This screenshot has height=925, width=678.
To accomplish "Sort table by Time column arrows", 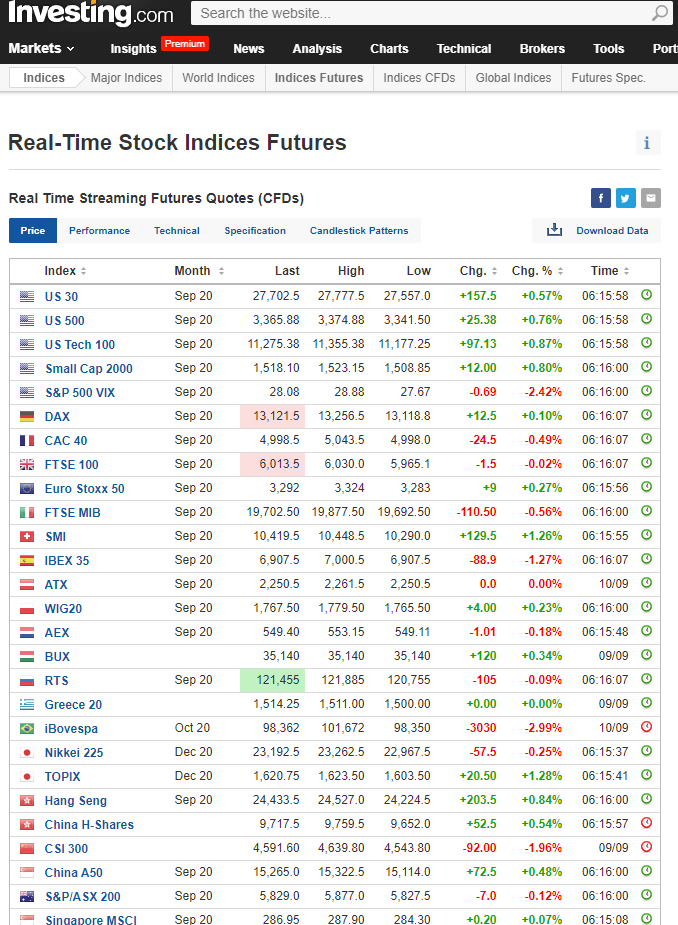I will [x=627, y=271].
